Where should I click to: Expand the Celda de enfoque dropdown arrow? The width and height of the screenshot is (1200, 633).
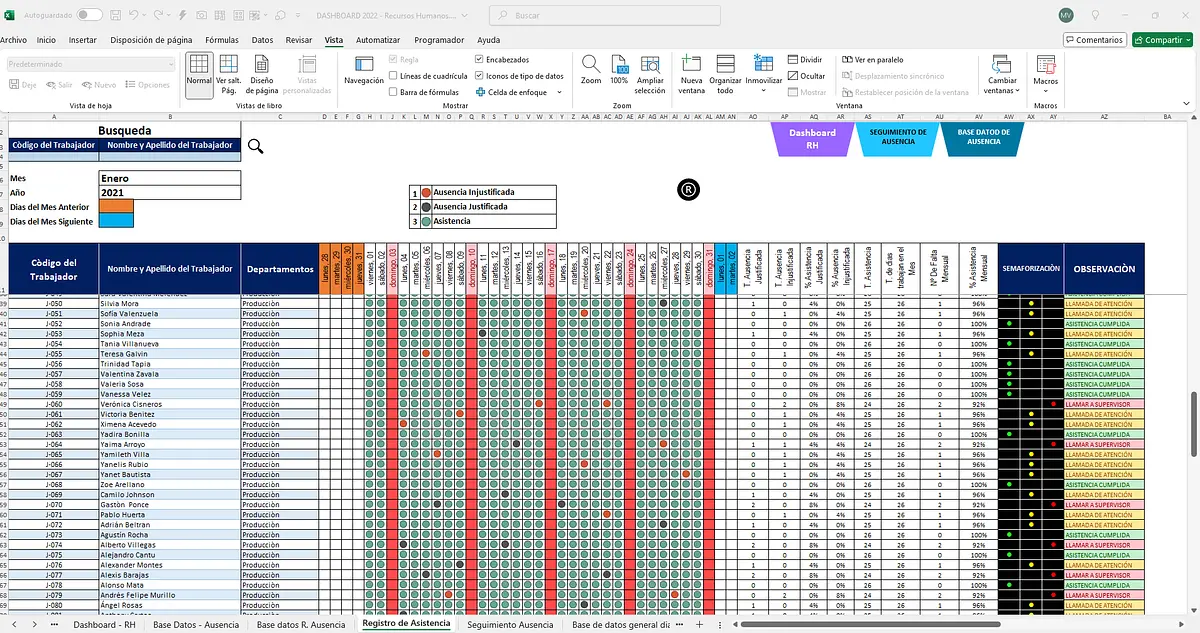point(559,92)
